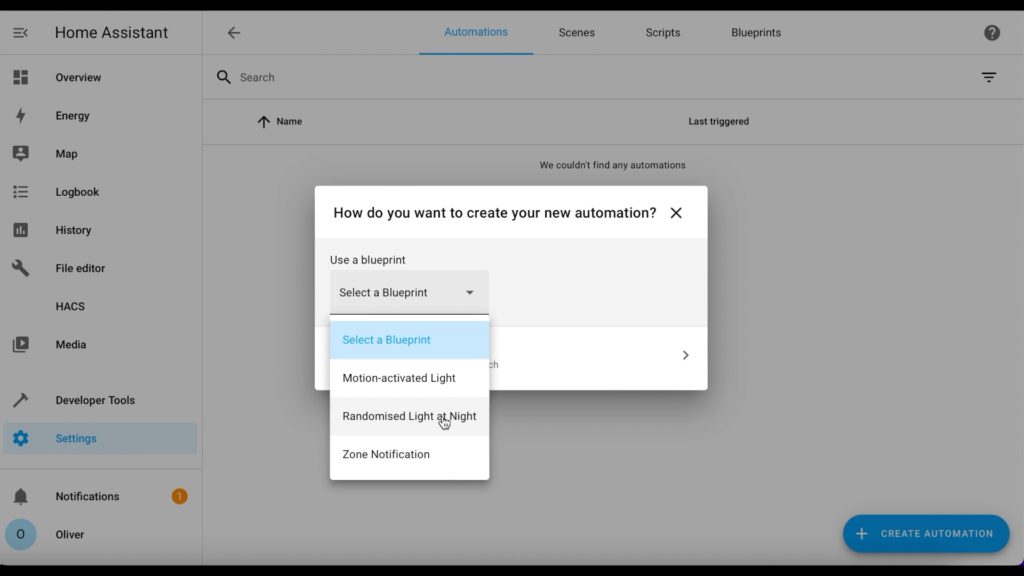Open the Developer Tools sidebar label
The image size is (1024, 576).
click(95, 400)
